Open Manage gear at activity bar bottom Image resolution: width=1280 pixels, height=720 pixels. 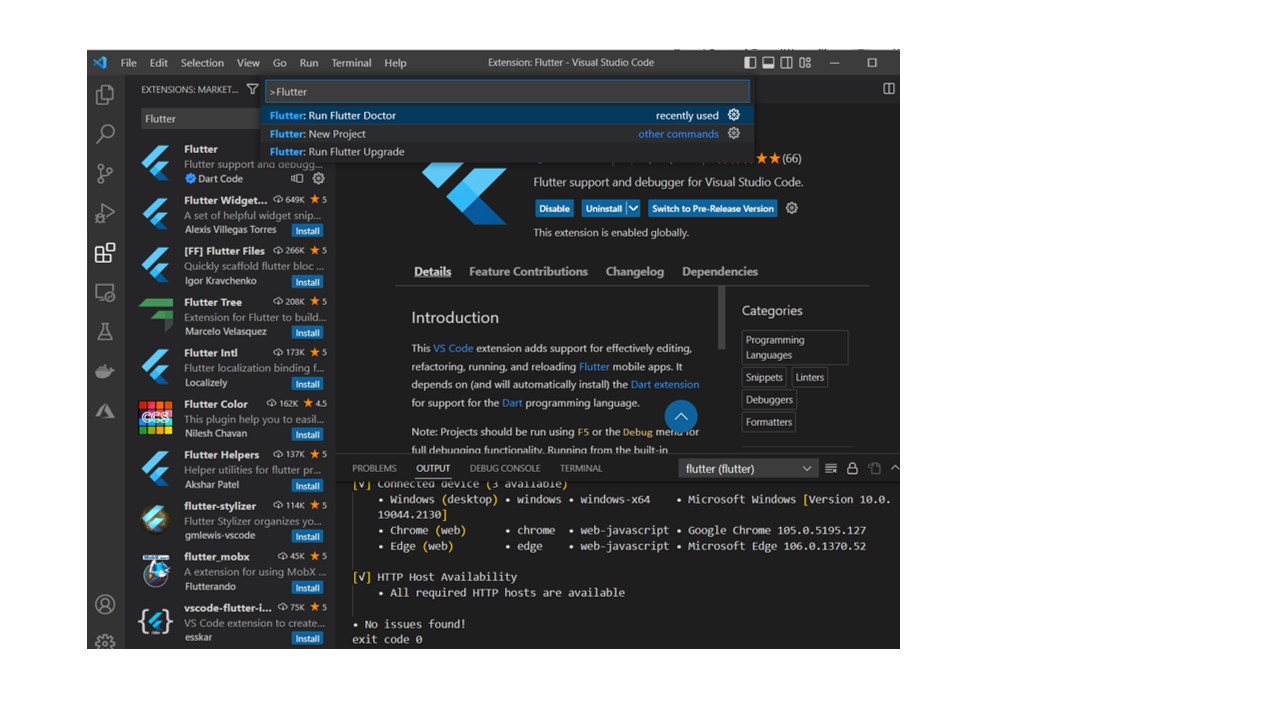[105, 641]
